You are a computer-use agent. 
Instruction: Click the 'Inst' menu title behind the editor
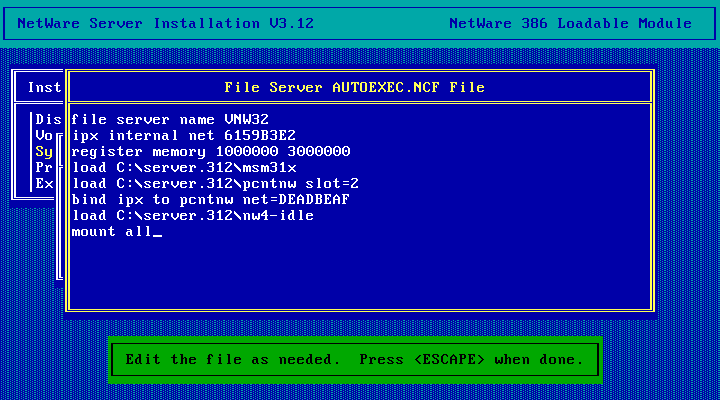(45, 87)
